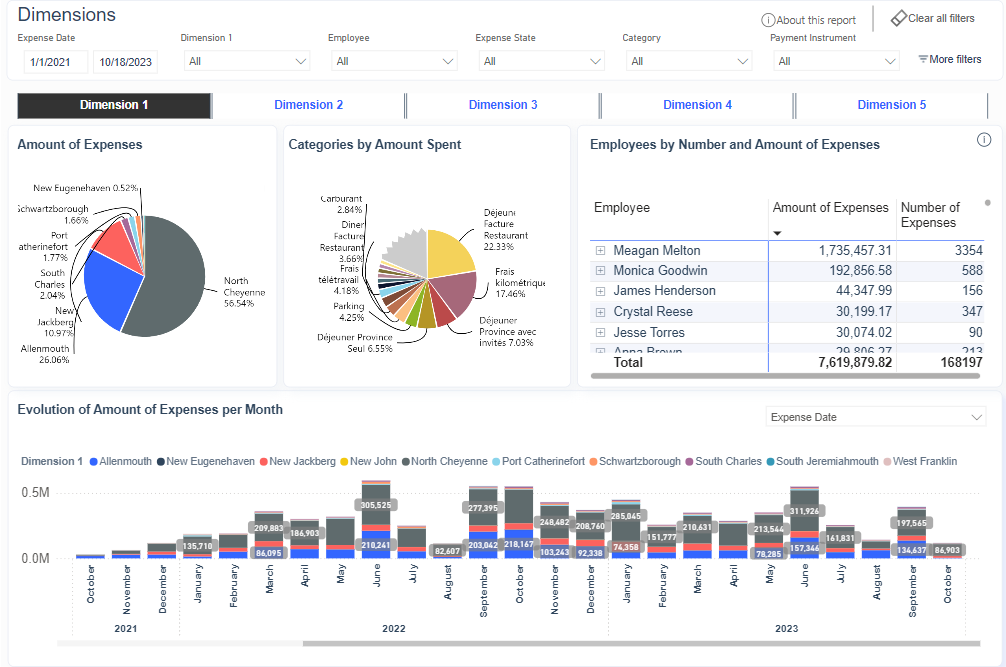1006x667 pixels.
Task: Click the eraser icon for Clear all filters
Action: point(898,18)
